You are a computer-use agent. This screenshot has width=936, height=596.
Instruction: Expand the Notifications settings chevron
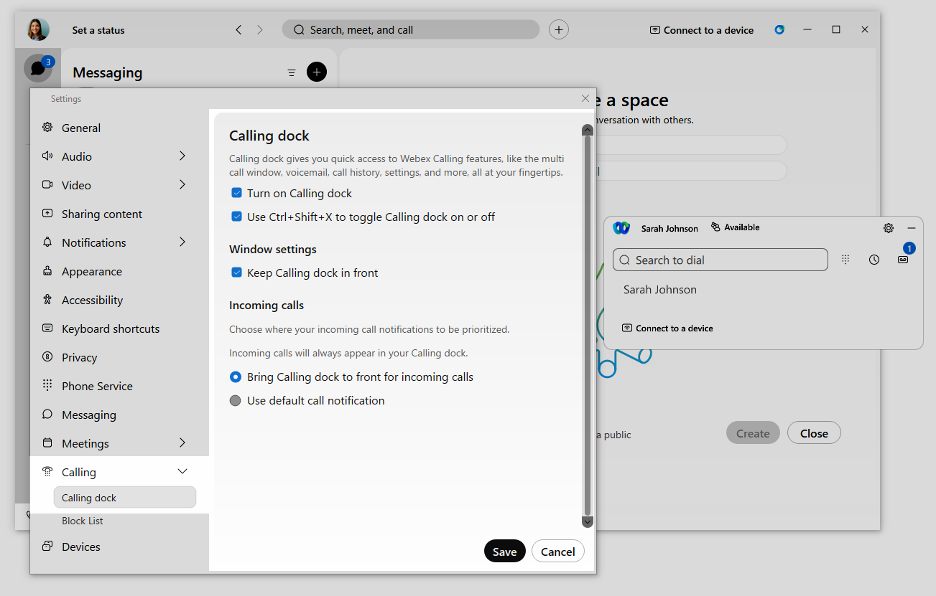[x=182, y=242]
